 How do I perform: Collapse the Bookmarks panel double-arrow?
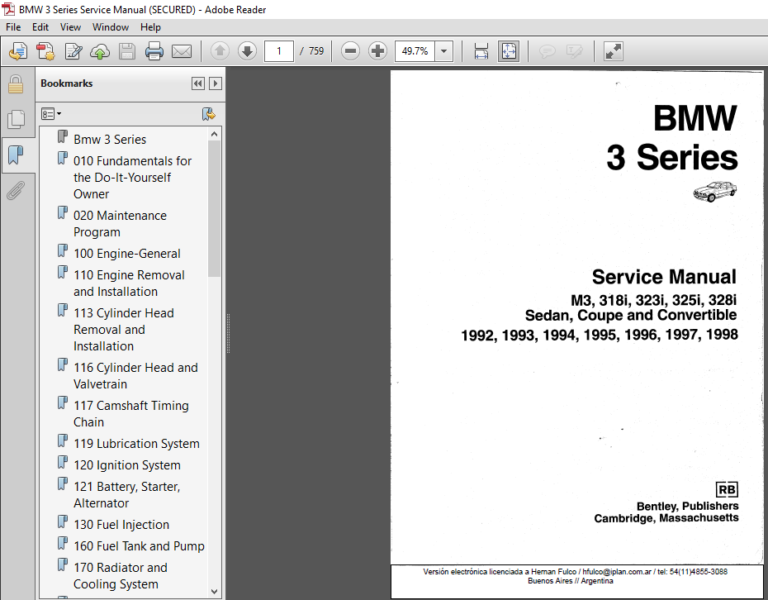[x=198, y=84]
